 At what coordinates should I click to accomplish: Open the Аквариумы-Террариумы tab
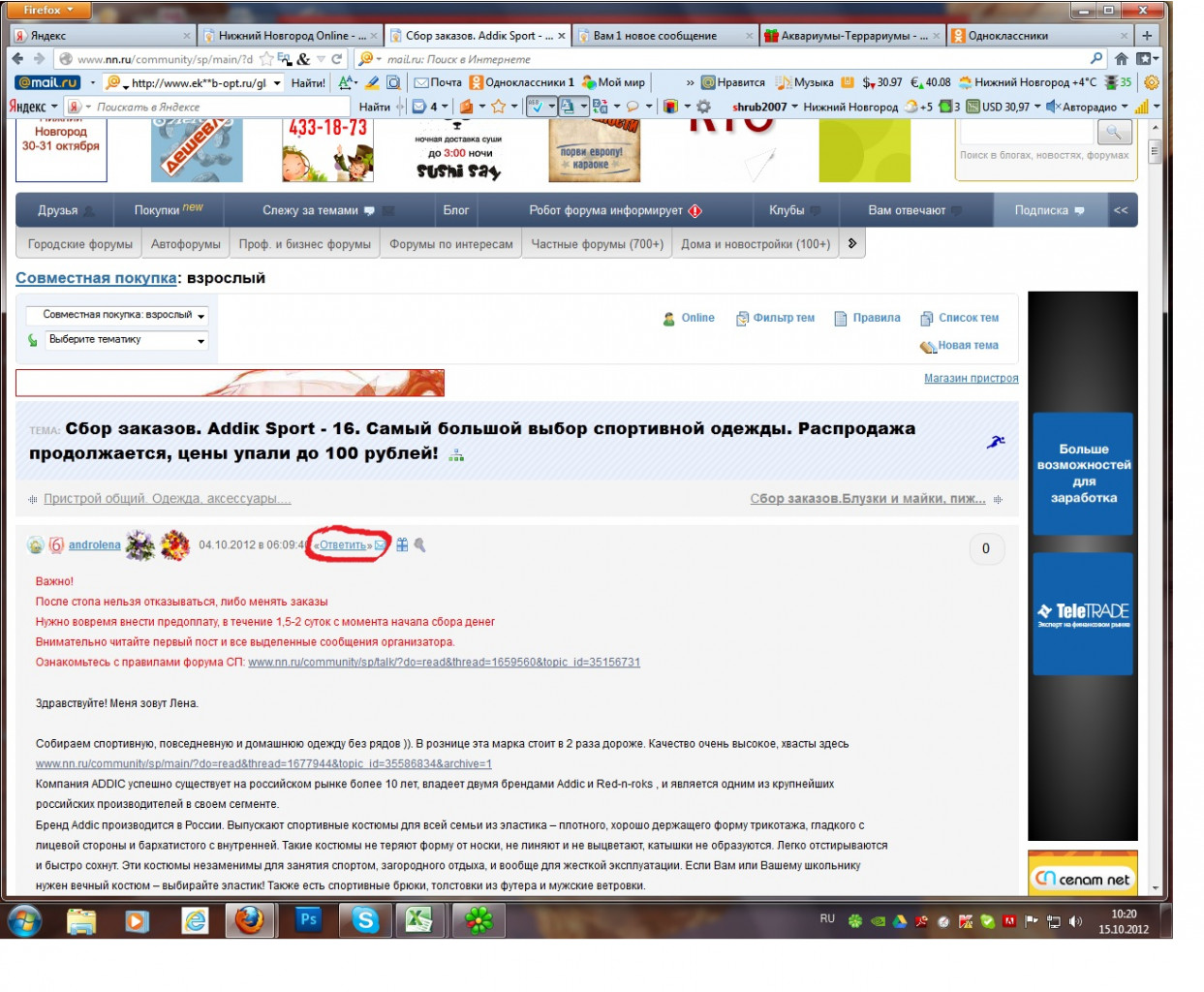(852, 36)
